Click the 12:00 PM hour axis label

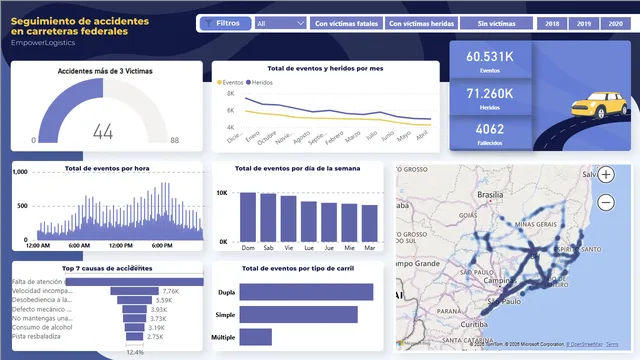point(121,245)
